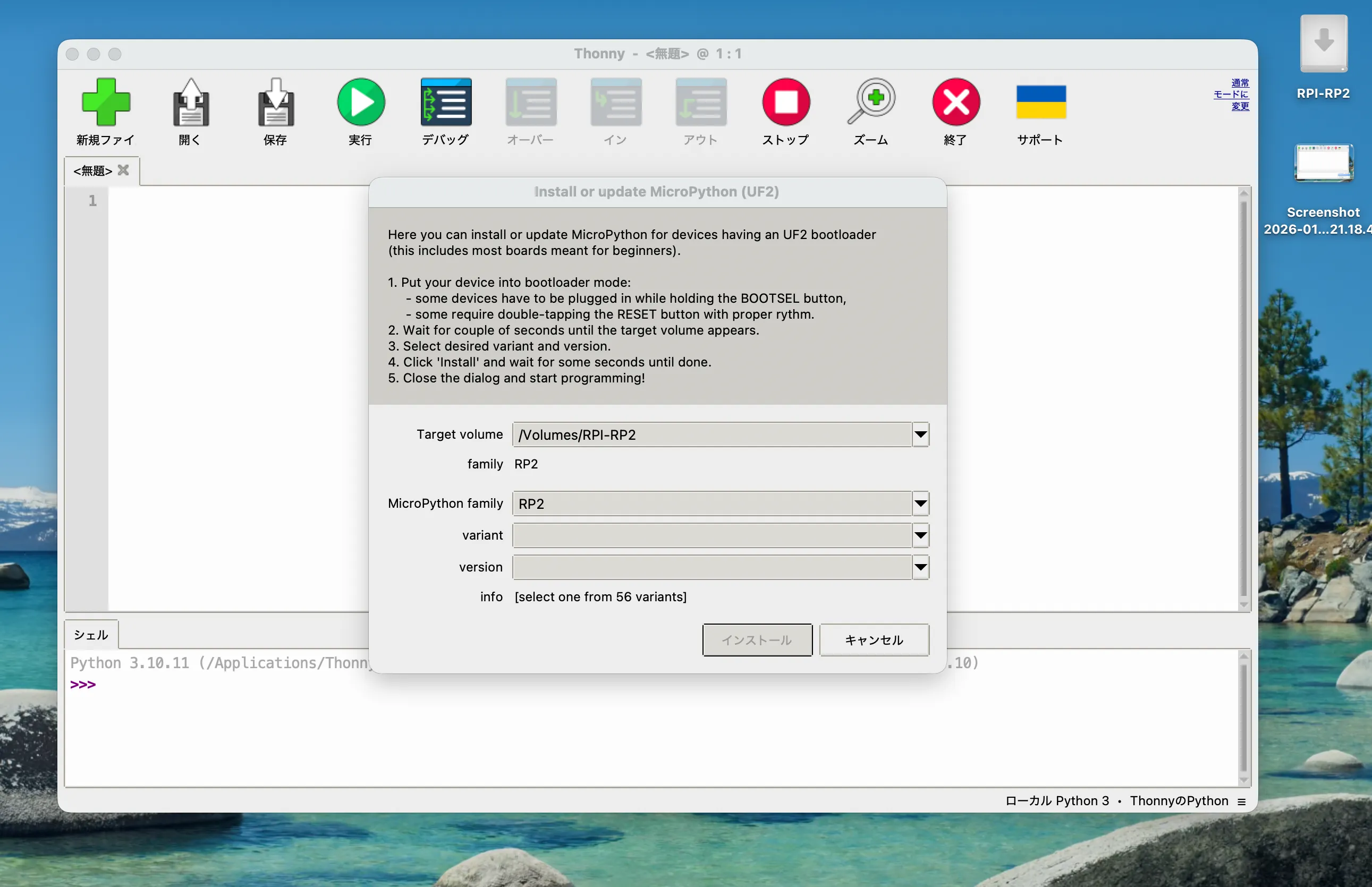Image resolution: width=1372 pixels, height=887 pixels.
Task: Click the キャンセル cancel button
Action: tap(874, 640)
